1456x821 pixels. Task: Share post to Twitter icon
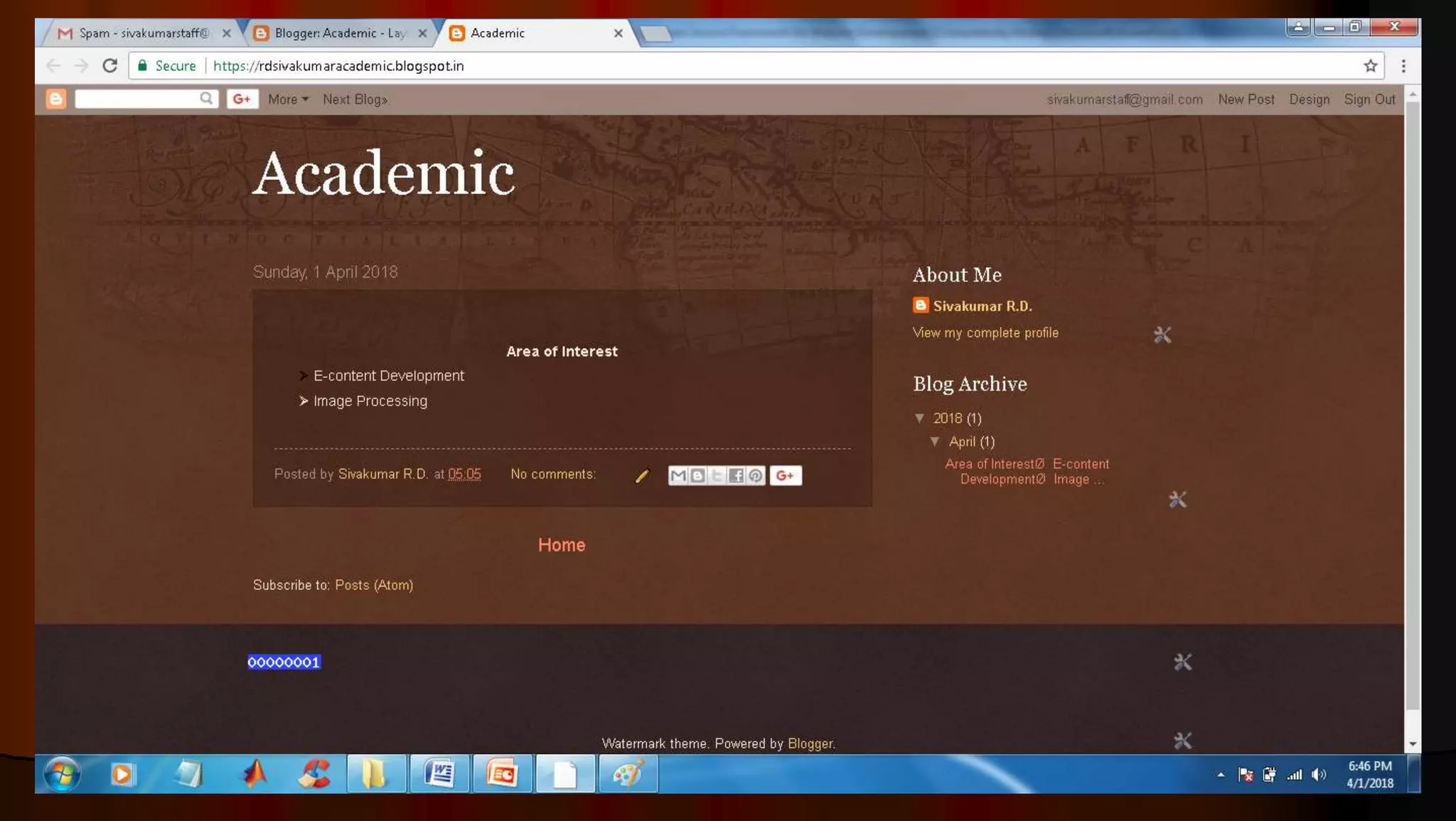tap(717, 476)
